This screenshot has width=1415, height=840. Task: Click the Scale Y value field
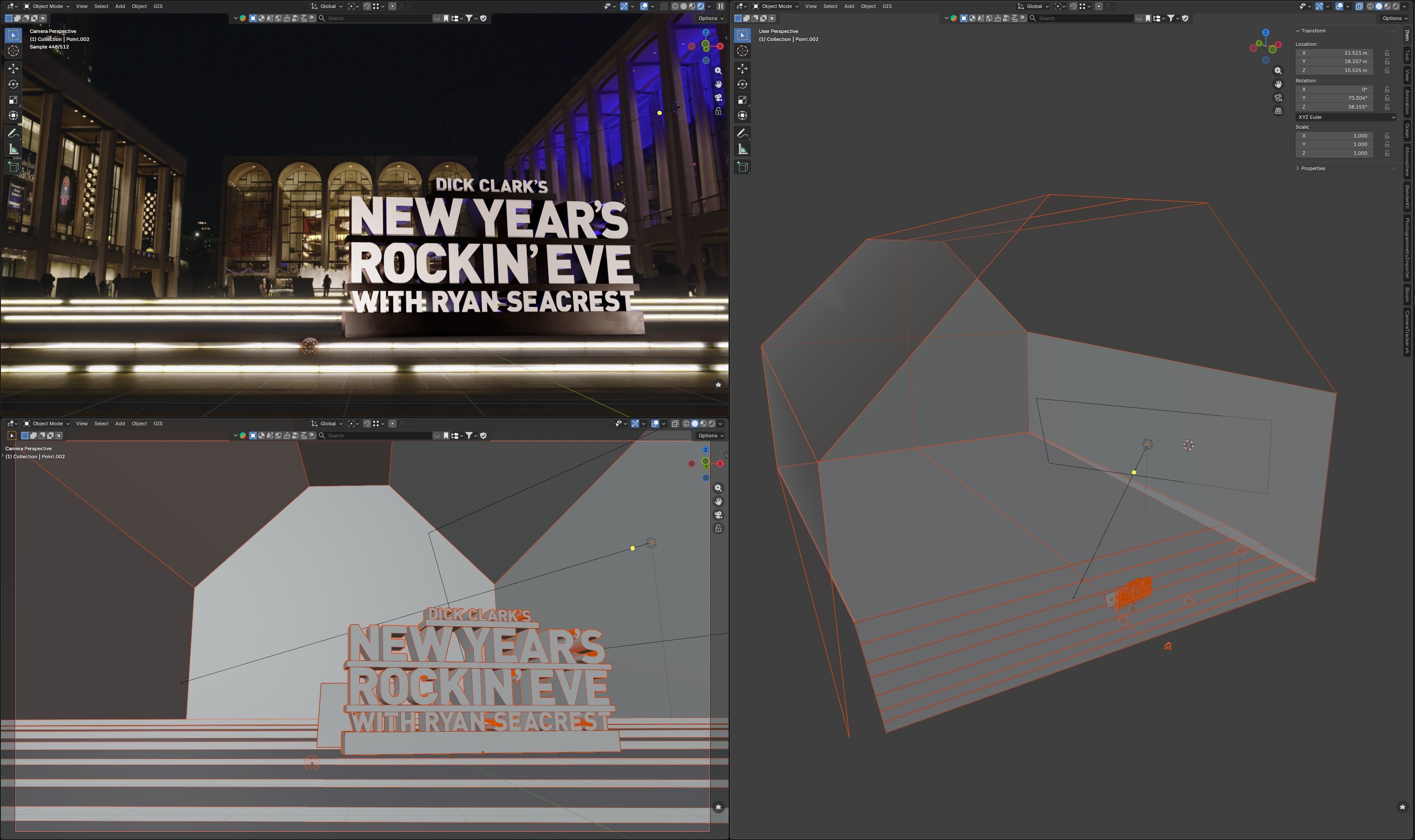[x=1334, y=144]
